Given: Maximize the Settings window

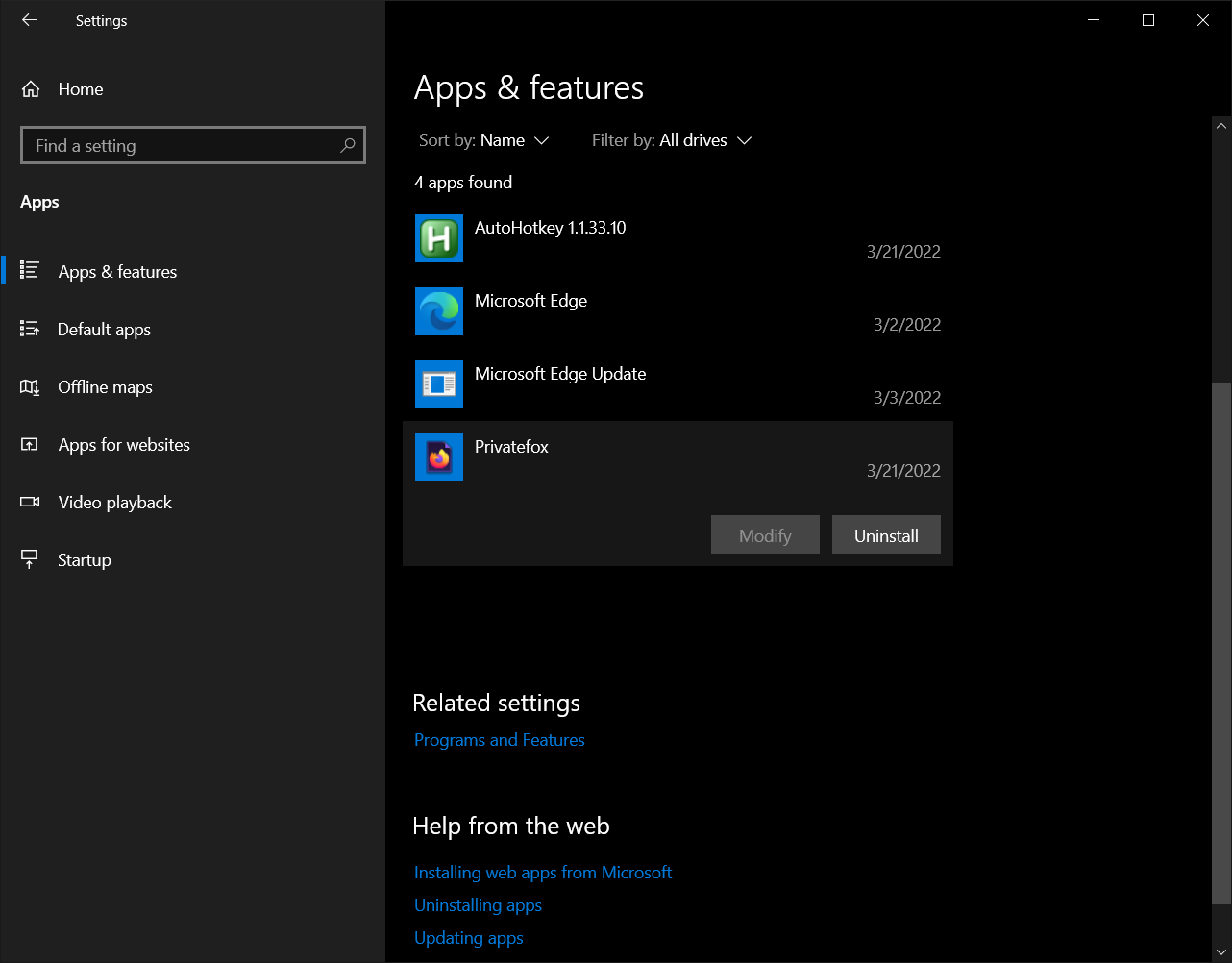Looking at the screenshot, I should point(1147,20).
